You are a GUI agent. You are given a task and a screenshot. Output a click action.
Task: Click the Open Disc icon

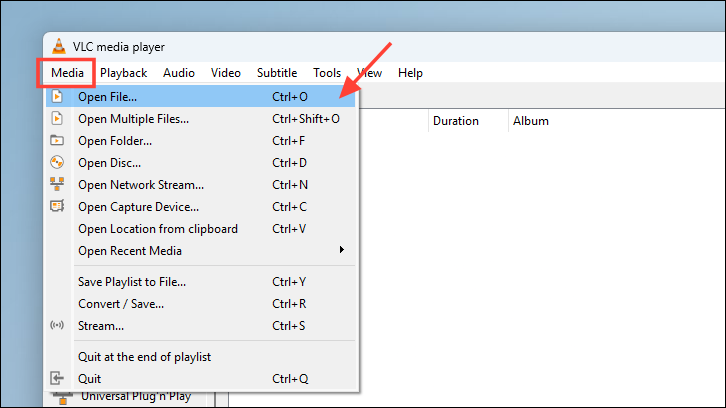[57, 163]
